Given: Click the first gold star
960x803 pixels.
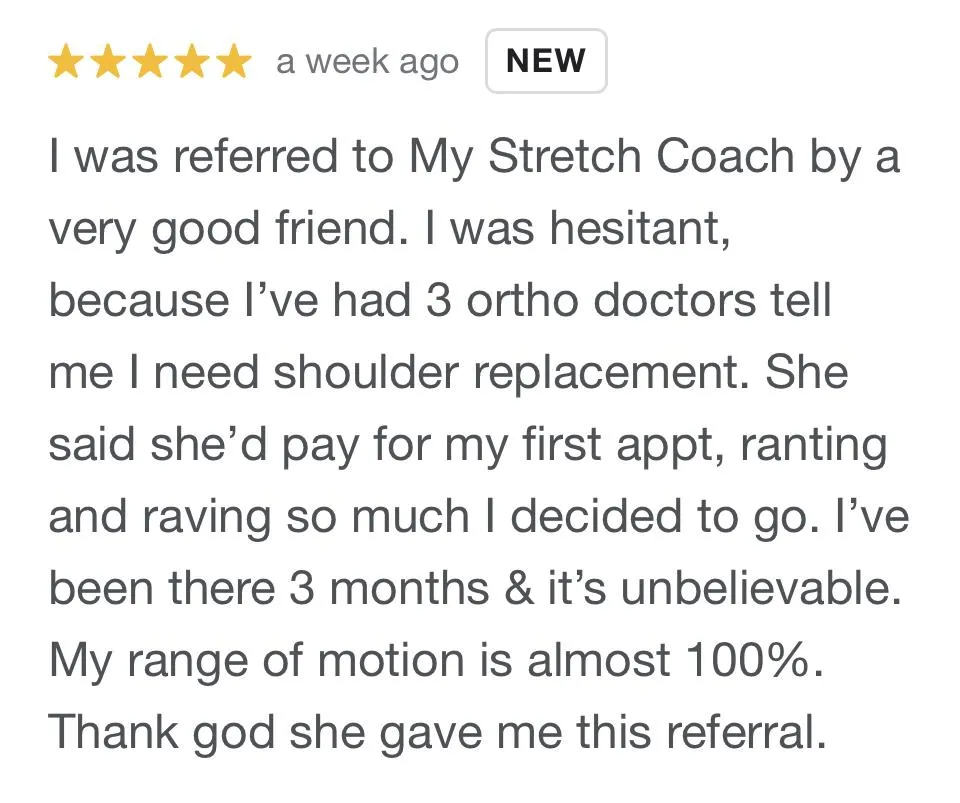Looking at the screenshot, I should (67, 62).
